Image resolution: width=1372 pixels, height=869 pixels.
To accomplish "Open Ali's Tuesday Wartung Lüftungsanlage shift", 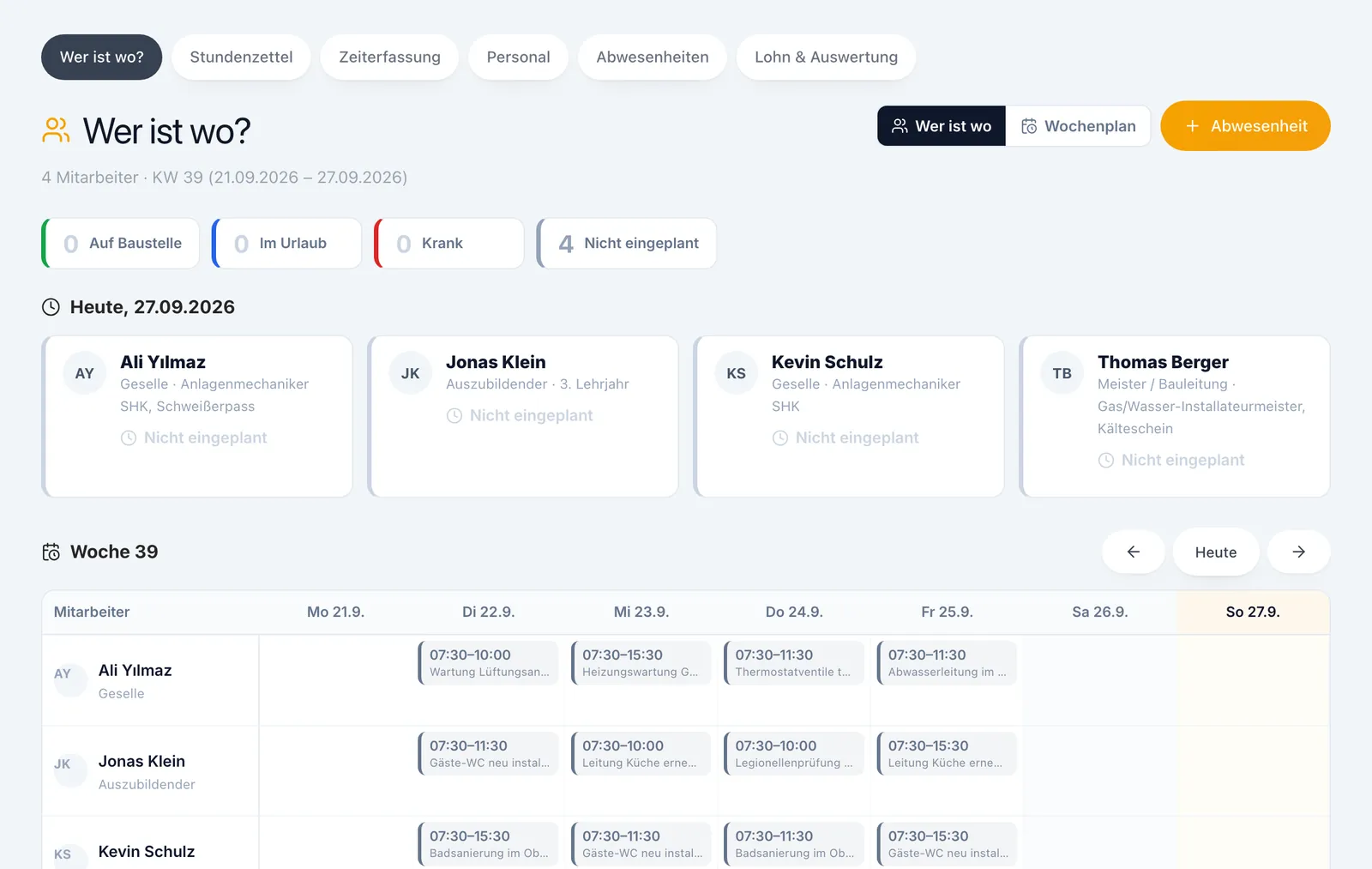I will (x=488, y=663).
